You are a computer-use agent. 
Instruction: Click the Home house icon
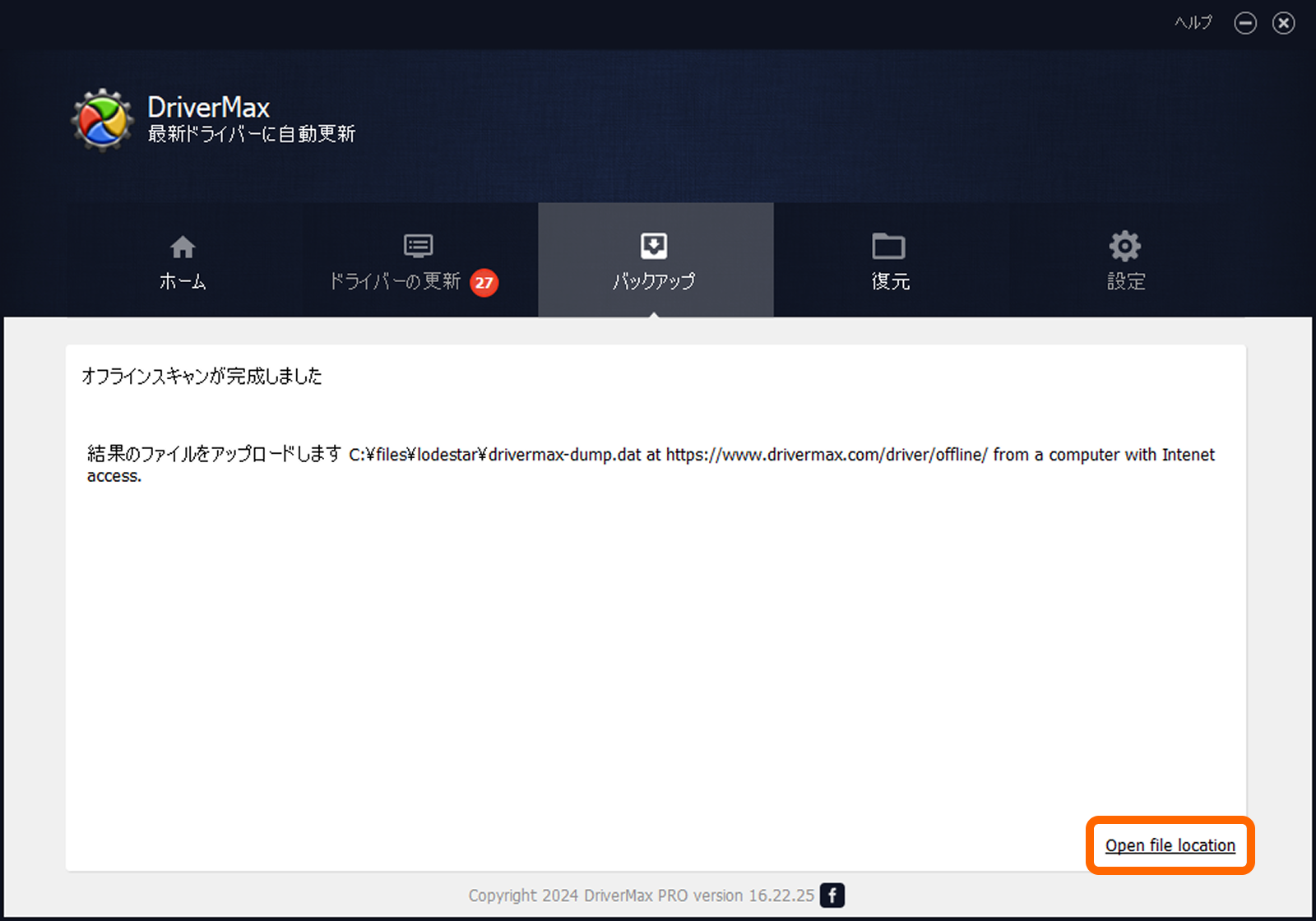click(x=183, y=247)
